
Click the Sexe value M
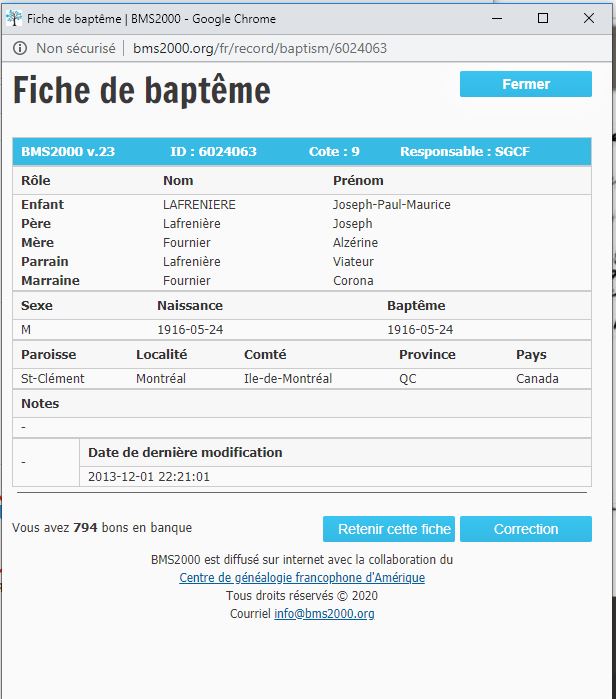pos(26,330)
